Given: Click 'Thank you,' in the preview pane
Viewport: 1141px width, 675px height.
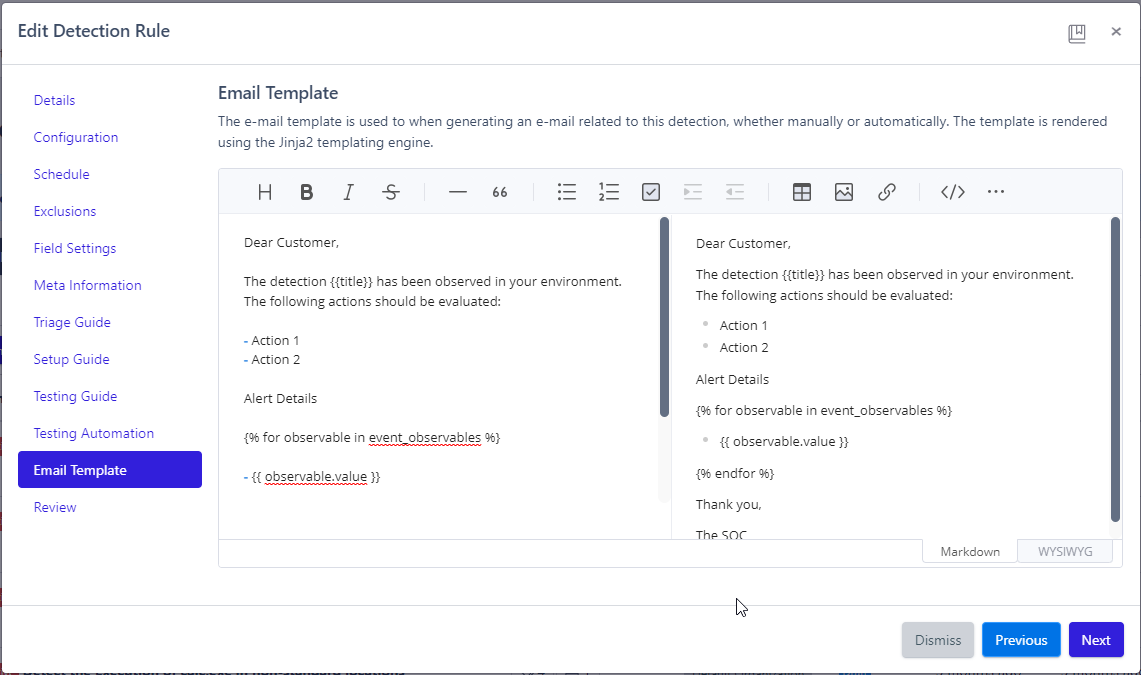Looking at the screenshot, I should point(728,505).
